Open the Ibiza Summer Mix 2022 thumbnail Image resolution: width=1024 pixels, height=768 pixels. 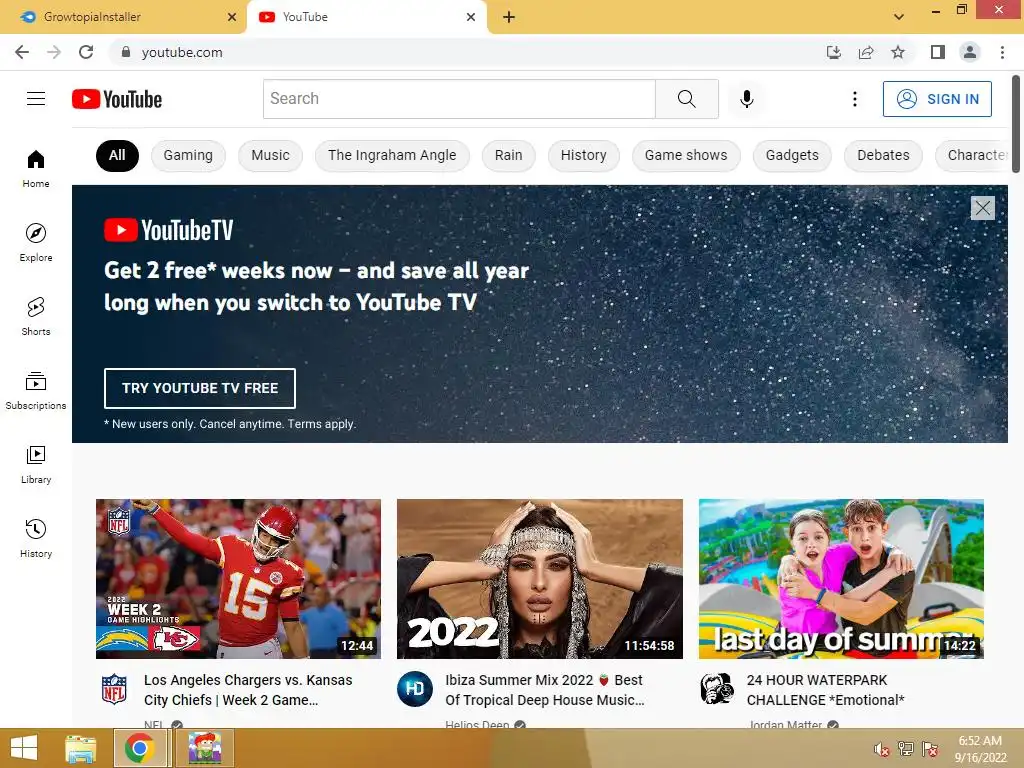click(539, 579)
